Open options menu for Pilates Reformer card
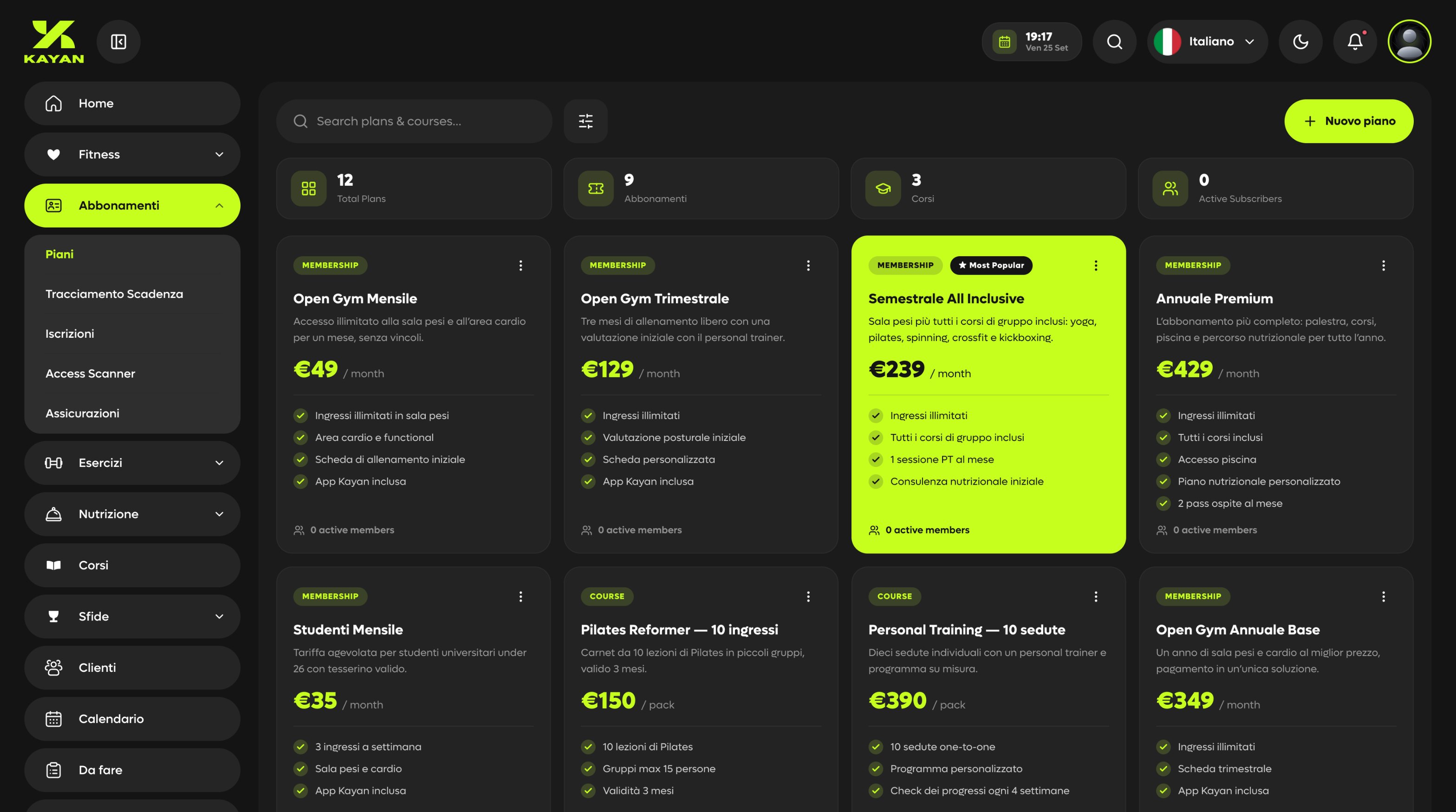Viewport: 1456px width, 812px height. tap(808, 596)
